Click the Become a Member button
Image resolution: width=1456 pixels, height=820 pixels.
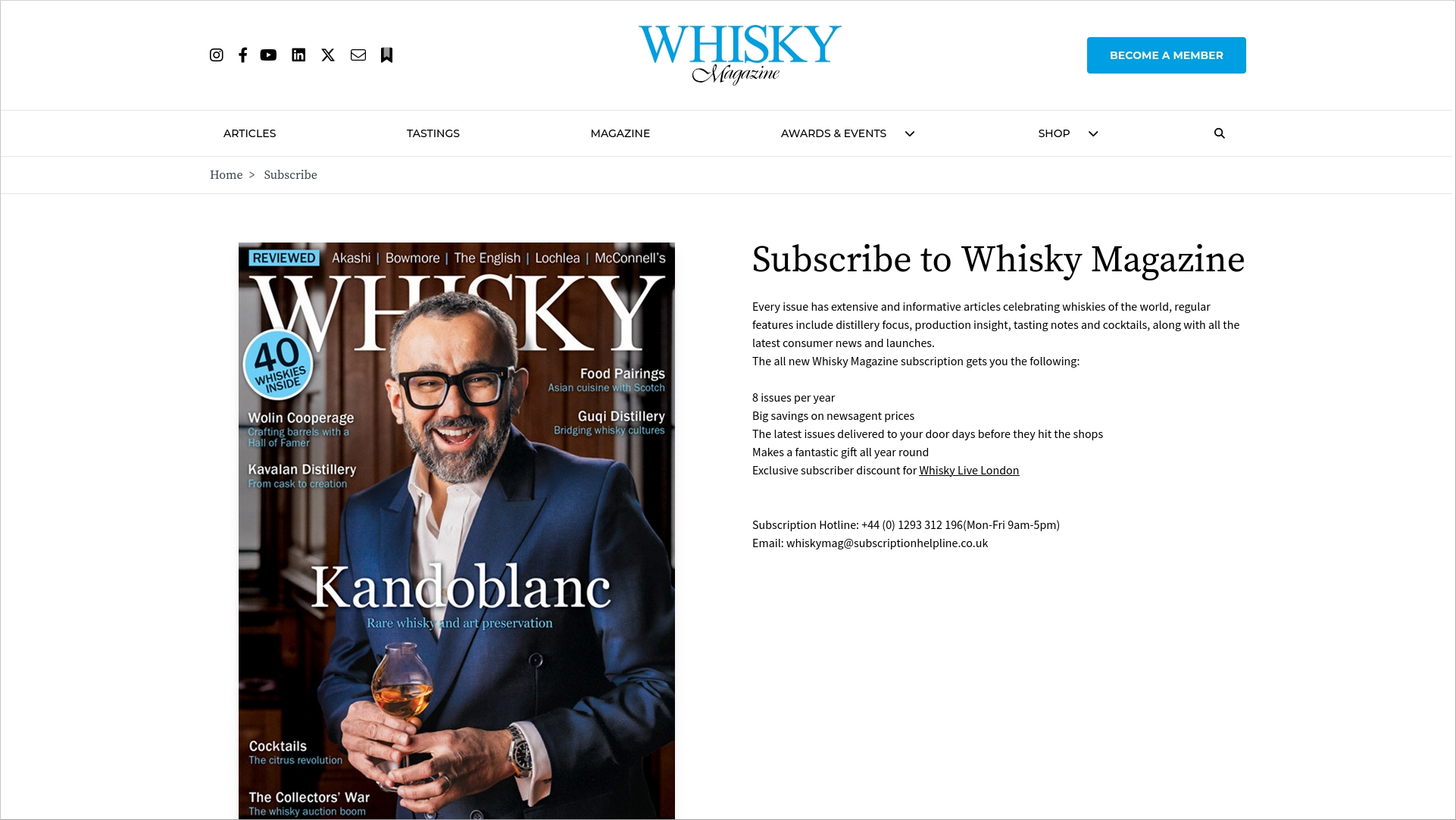(x=1167, y=55)
